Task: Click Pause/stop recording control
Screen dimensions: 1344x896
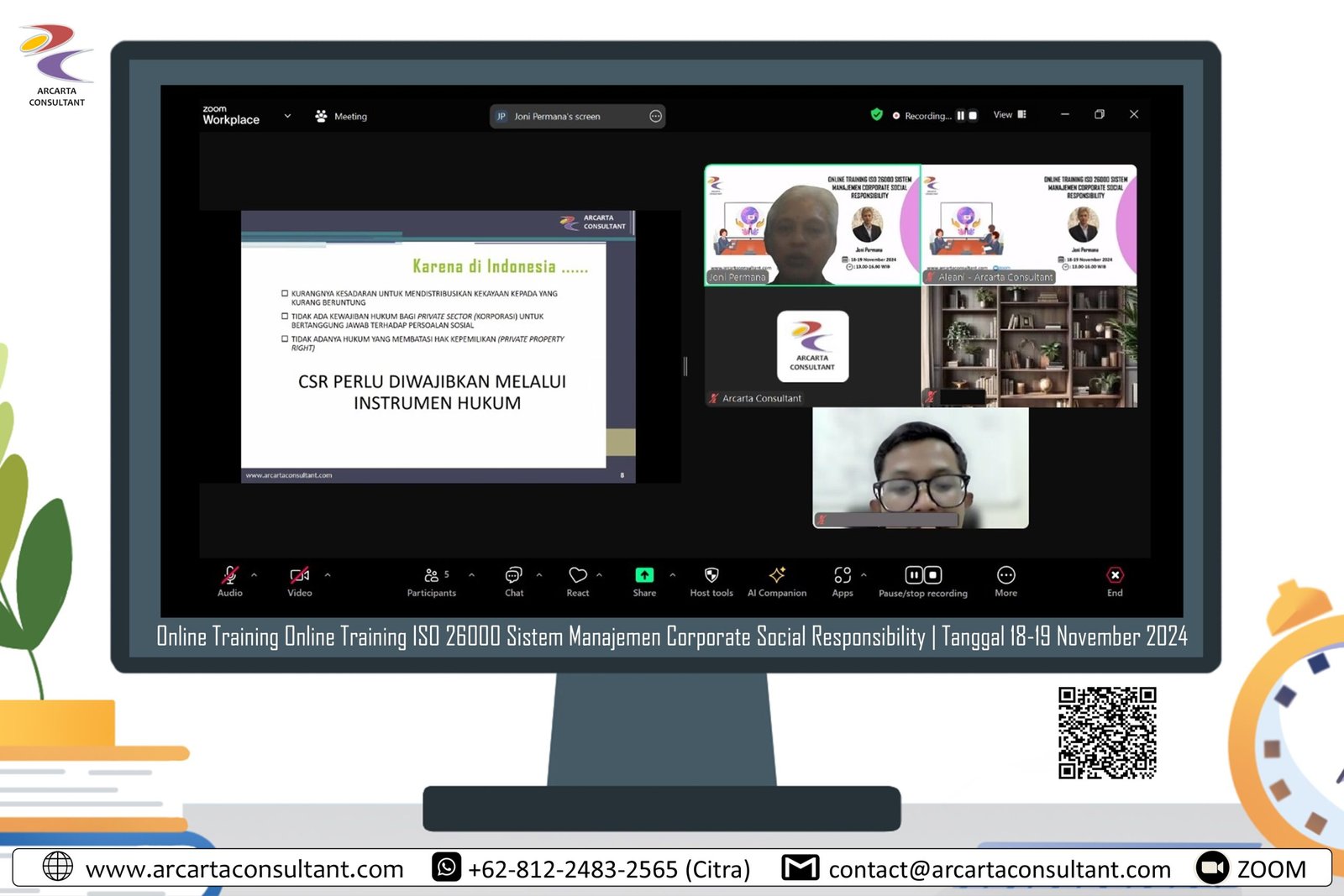Action: 922,576
